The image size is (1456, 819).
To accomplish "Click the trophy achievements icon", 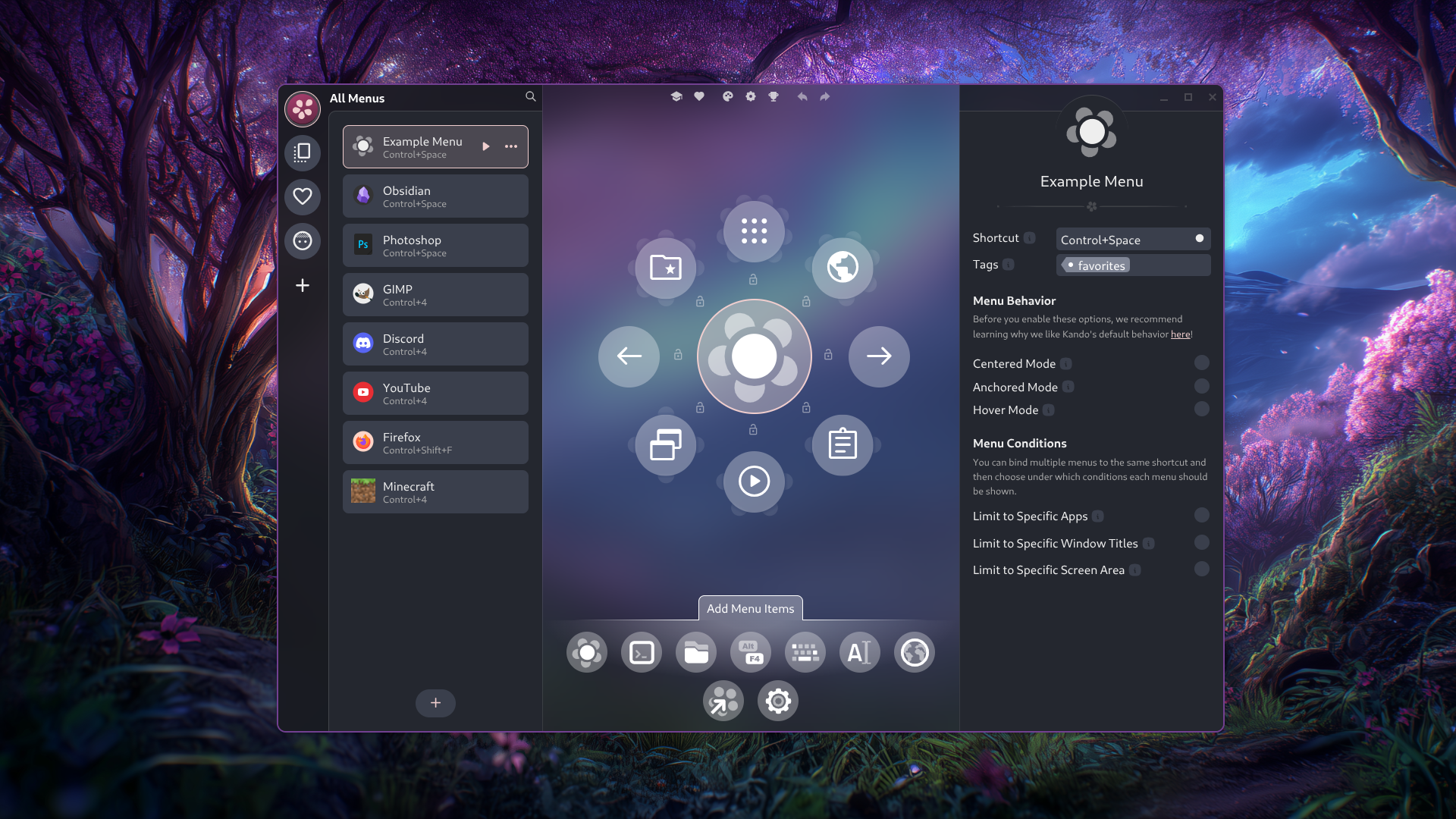I will coord(773,96).
